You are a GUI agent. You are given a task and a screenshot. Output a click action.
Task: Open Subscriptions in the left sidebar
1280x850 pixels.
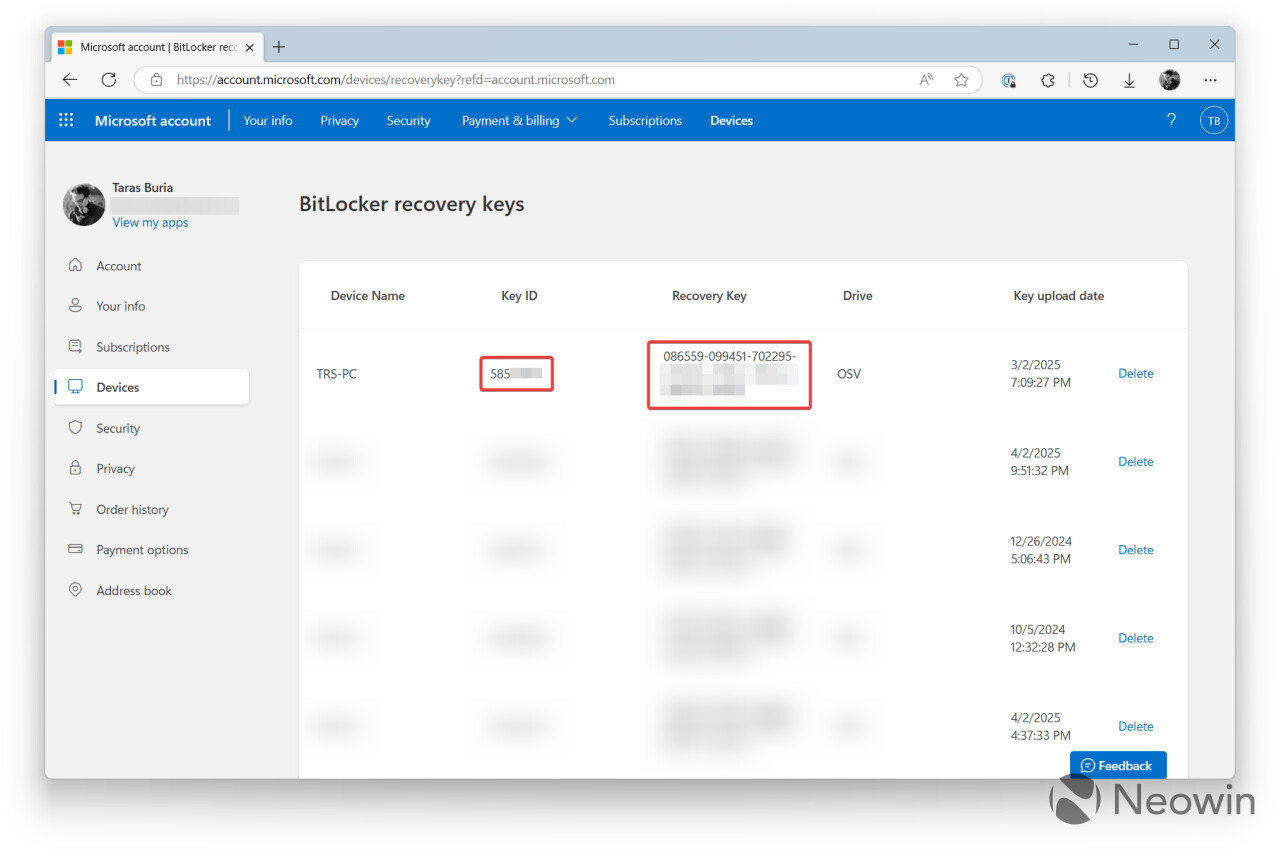pos(151,347)
